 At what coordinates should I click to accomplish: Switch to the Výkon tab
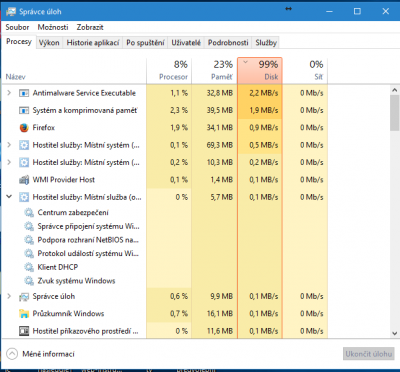pyautogui.click(x=49, y=43)
